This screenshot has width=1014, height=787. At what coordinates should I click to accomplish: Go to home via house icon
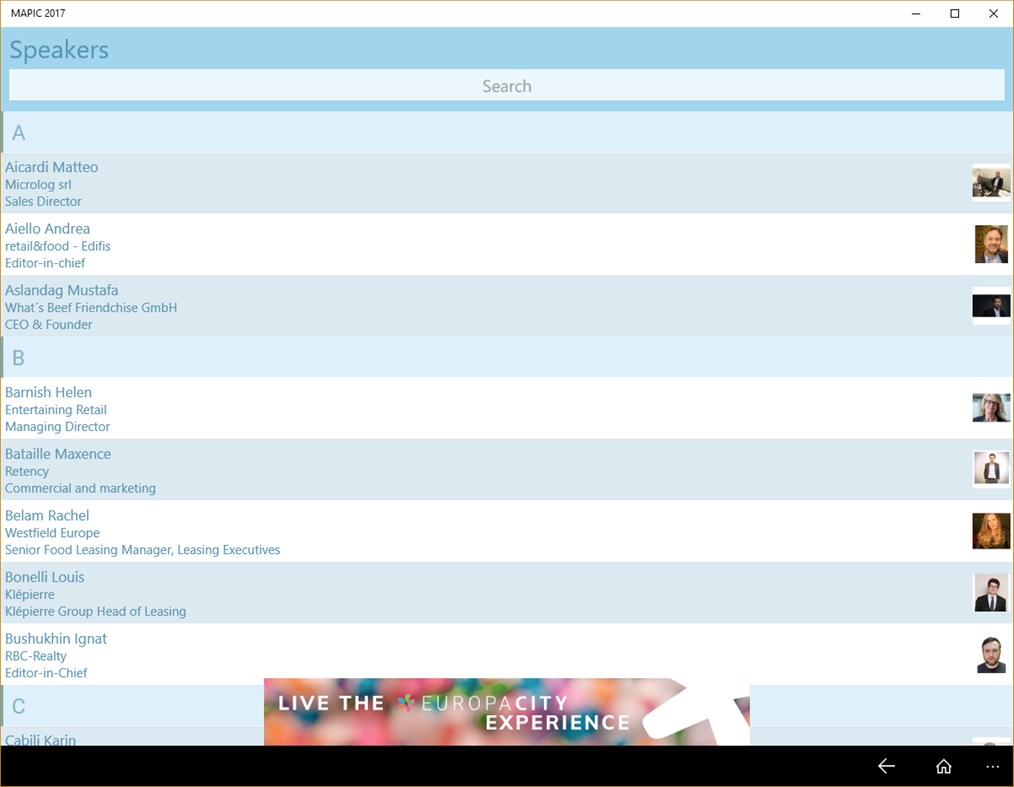pos(944,766)
